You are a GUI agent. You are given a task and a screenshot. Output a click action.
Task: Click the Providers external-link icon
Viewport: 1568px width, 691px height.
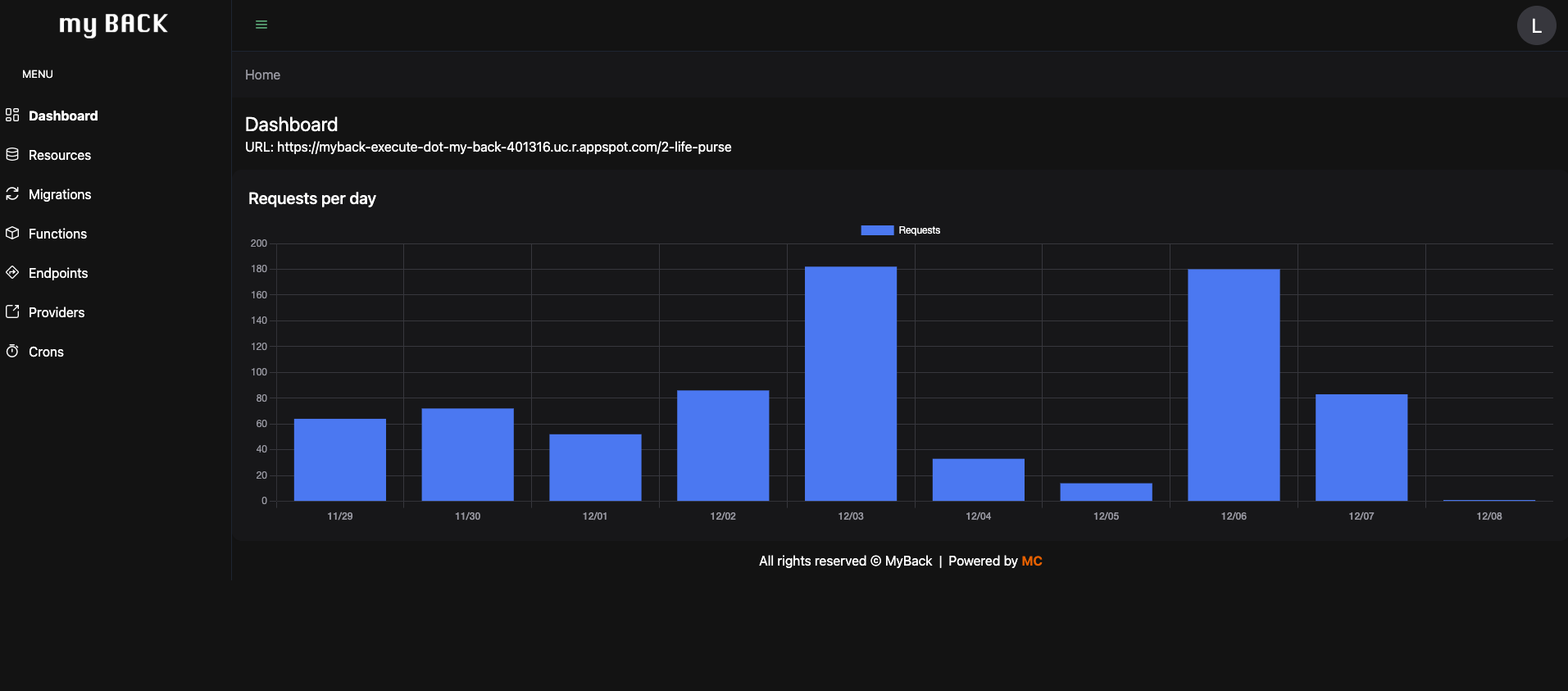tap(12, 311)
